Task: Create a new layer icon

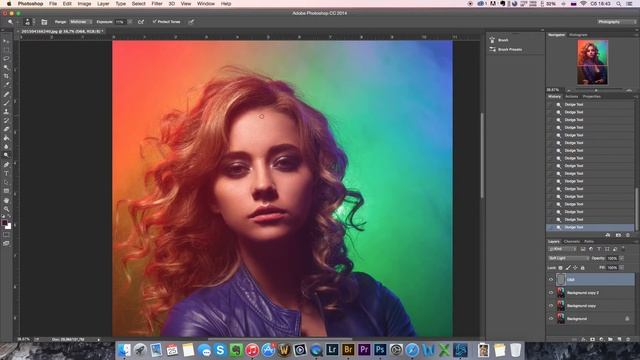Action: click(619, 339)
